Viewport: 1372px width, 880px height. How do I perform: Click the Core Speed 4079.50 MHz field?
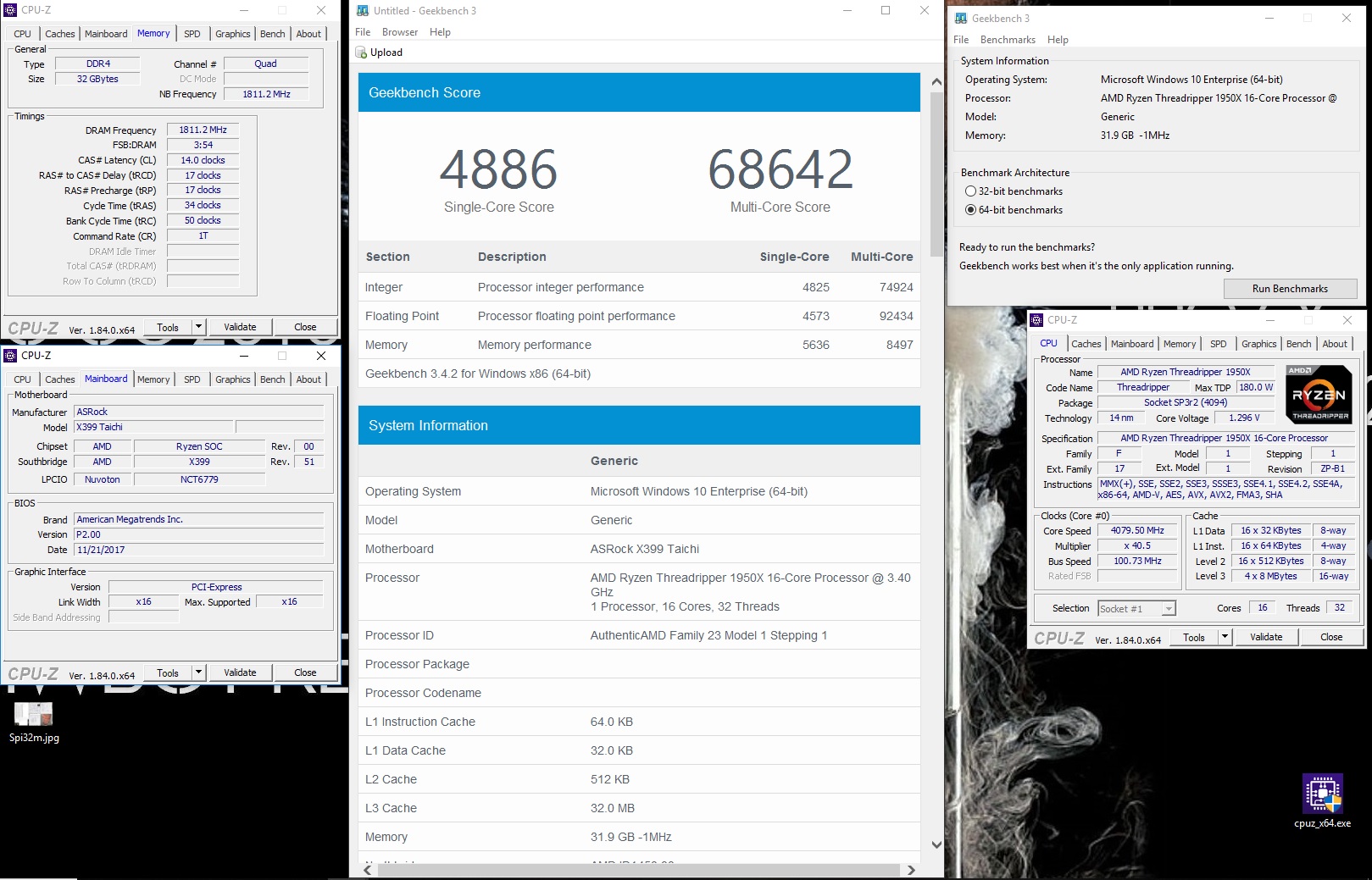(1137, 530)
